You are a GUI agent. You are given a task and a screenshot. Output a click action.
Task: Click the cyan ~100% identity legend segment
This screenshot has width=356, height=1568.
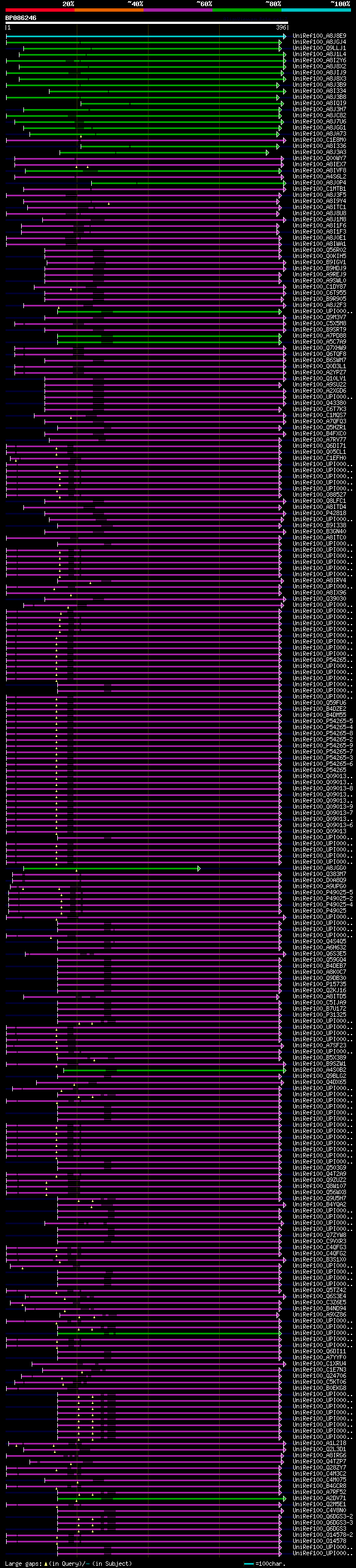coord(316,10)
